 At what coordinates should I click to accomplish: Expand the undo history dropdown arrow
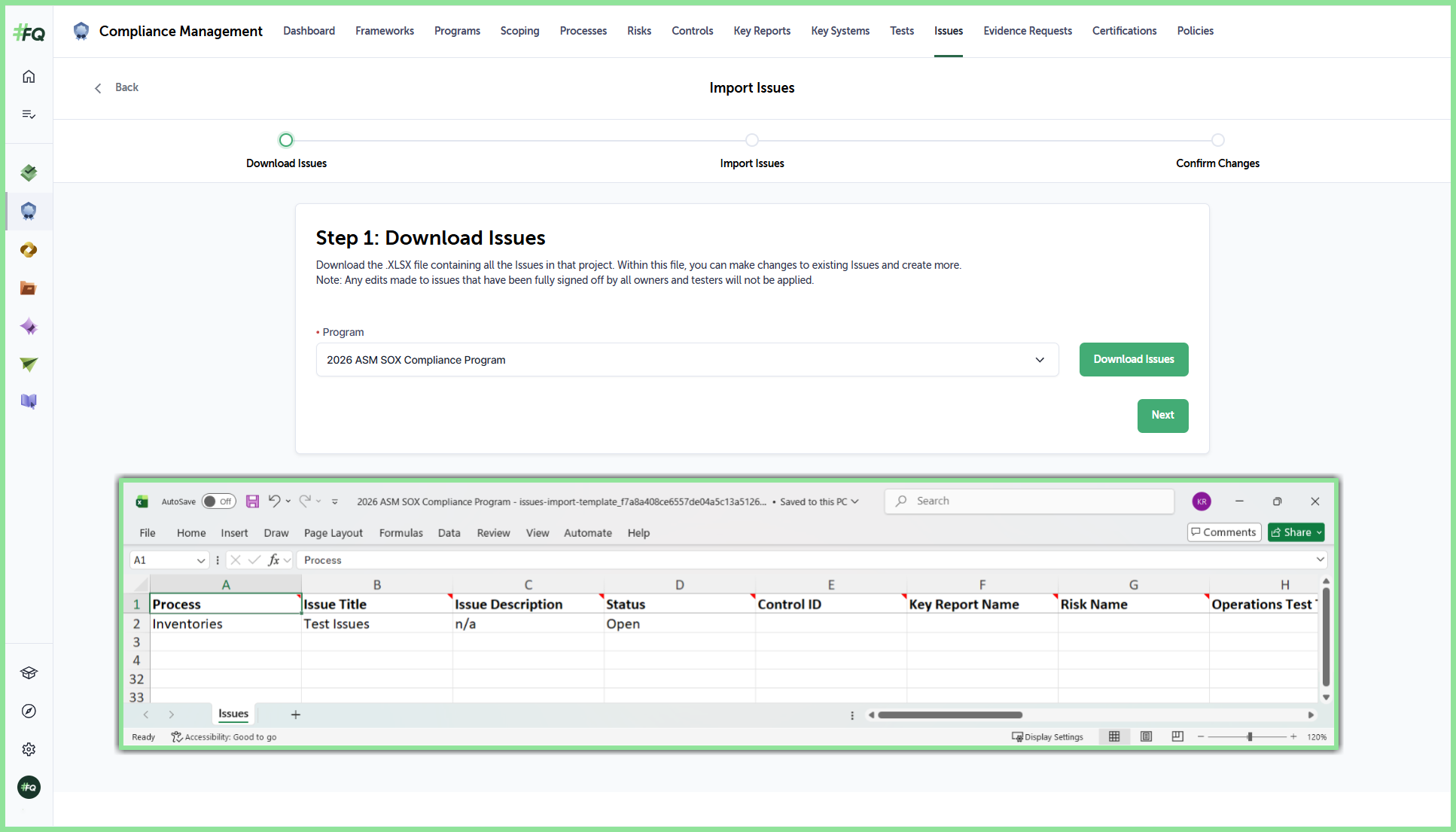coord(288,501)
